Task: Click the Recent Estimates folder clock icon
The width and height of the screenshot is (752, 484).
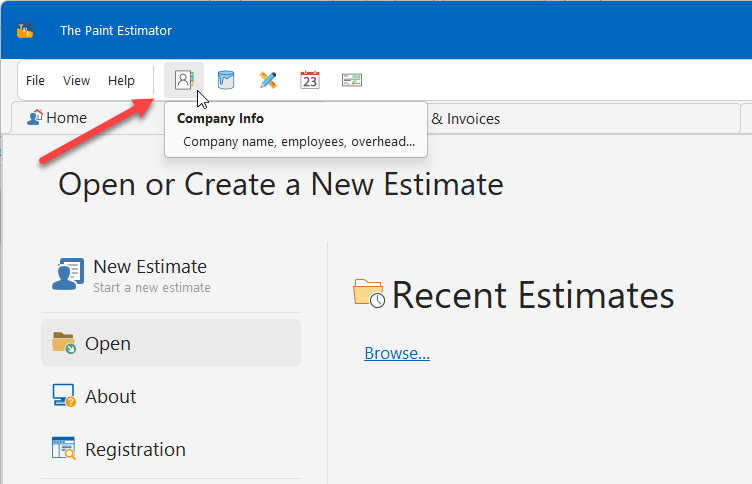Action: pyautogui.click(x=368, y=294)
